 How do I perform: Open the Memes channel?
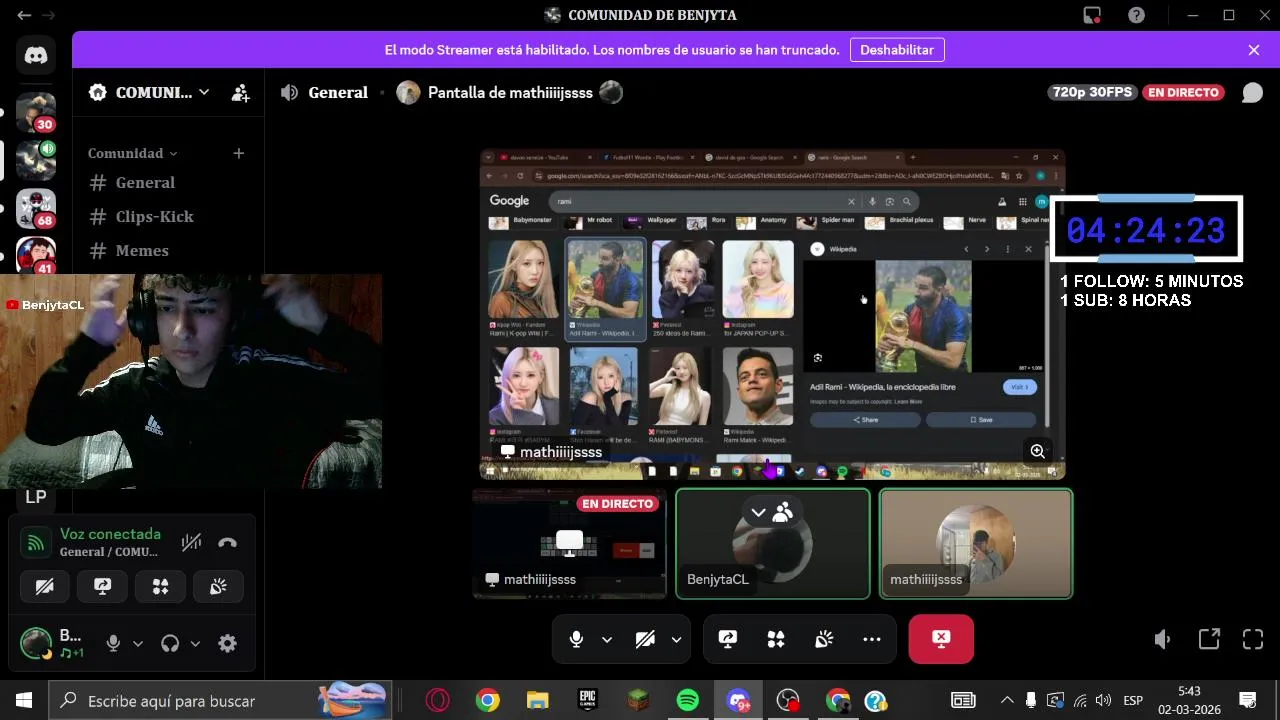click(144, 251)
